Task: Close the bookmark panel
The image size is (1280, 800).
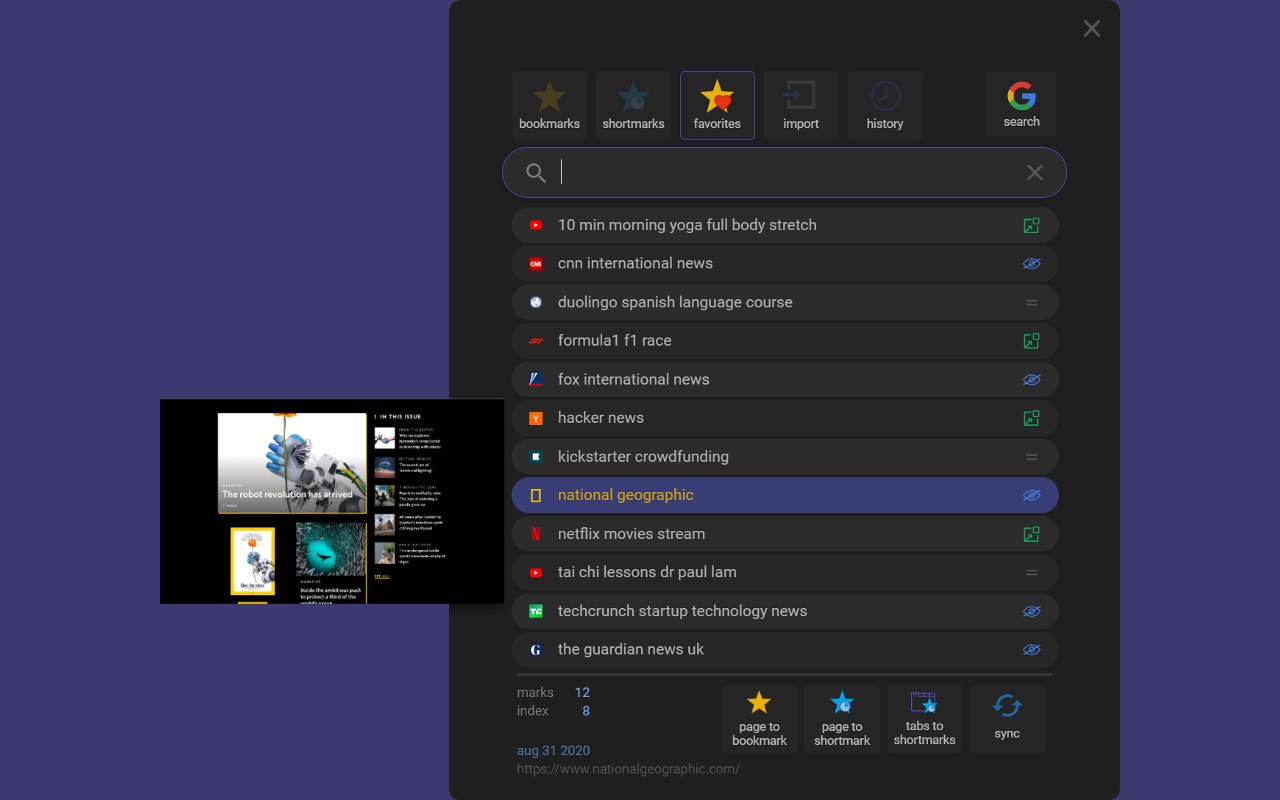Action: (x=1092, y=29)
